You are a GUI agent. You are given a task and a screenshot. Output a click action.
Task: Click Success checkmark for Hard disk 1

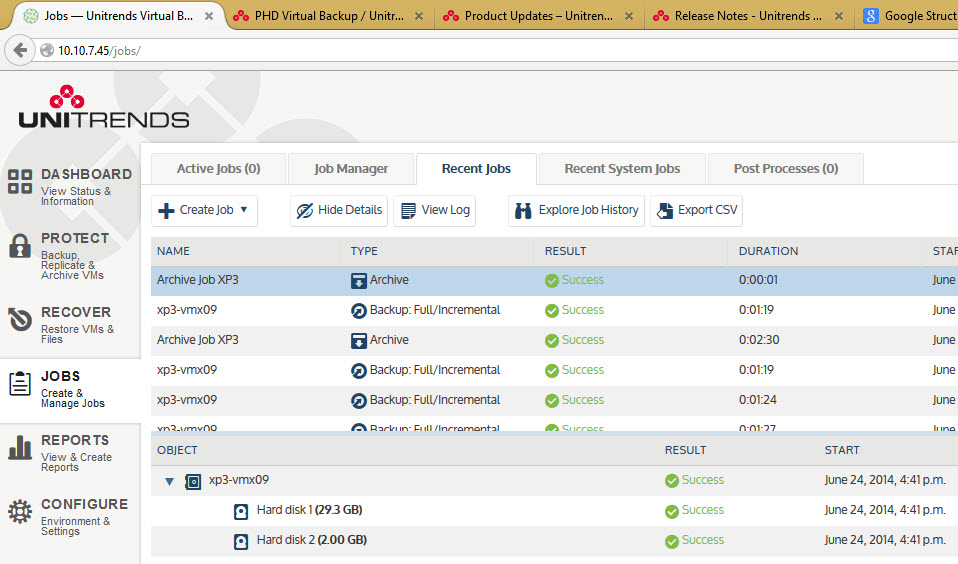tap(671, 511)
